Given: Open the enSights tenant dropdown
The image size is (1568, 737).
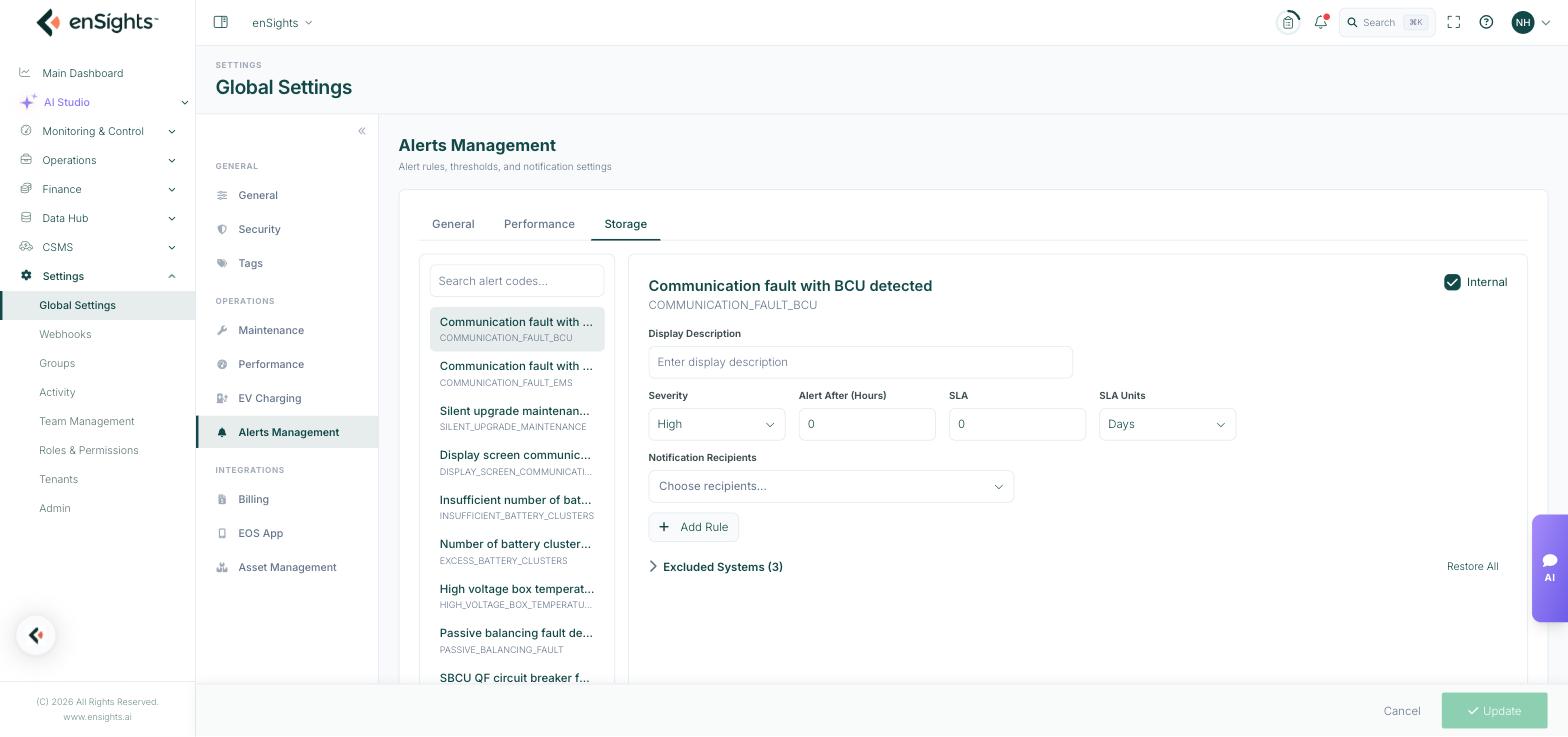Looking at the screenshot, I should click(282, 22).
